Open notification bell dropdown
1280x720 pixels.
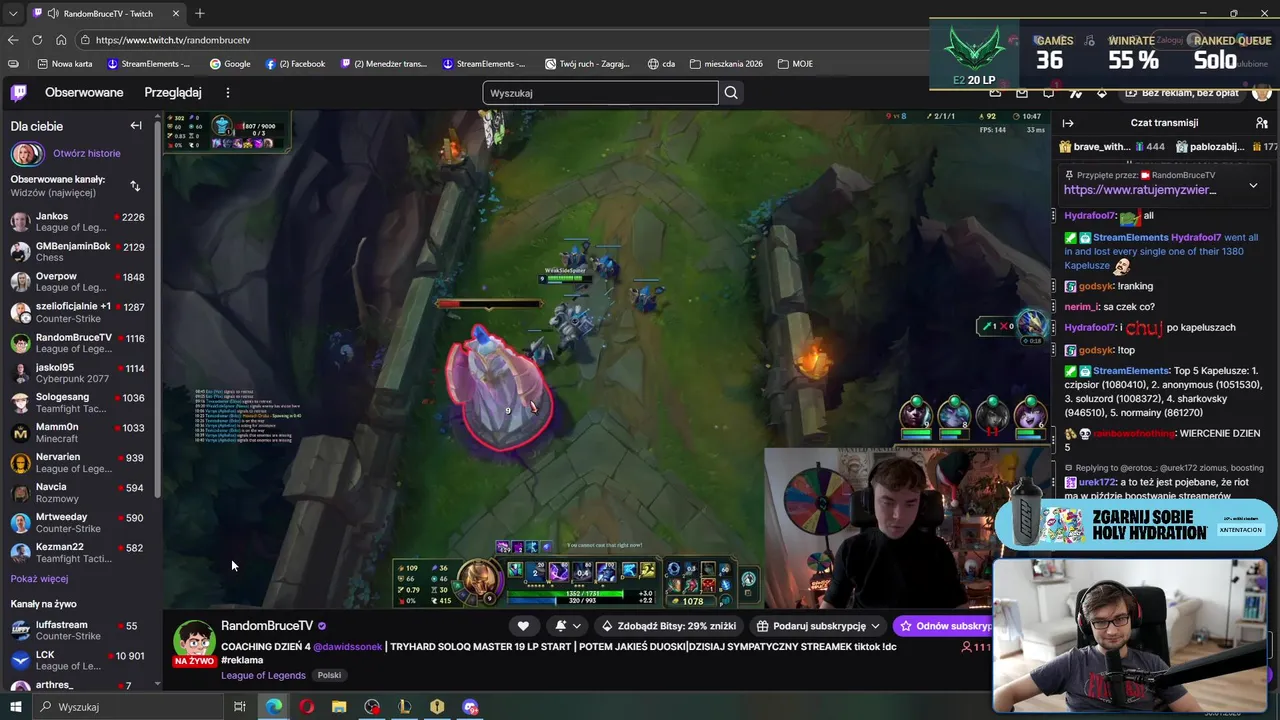[x=568, y=626]
